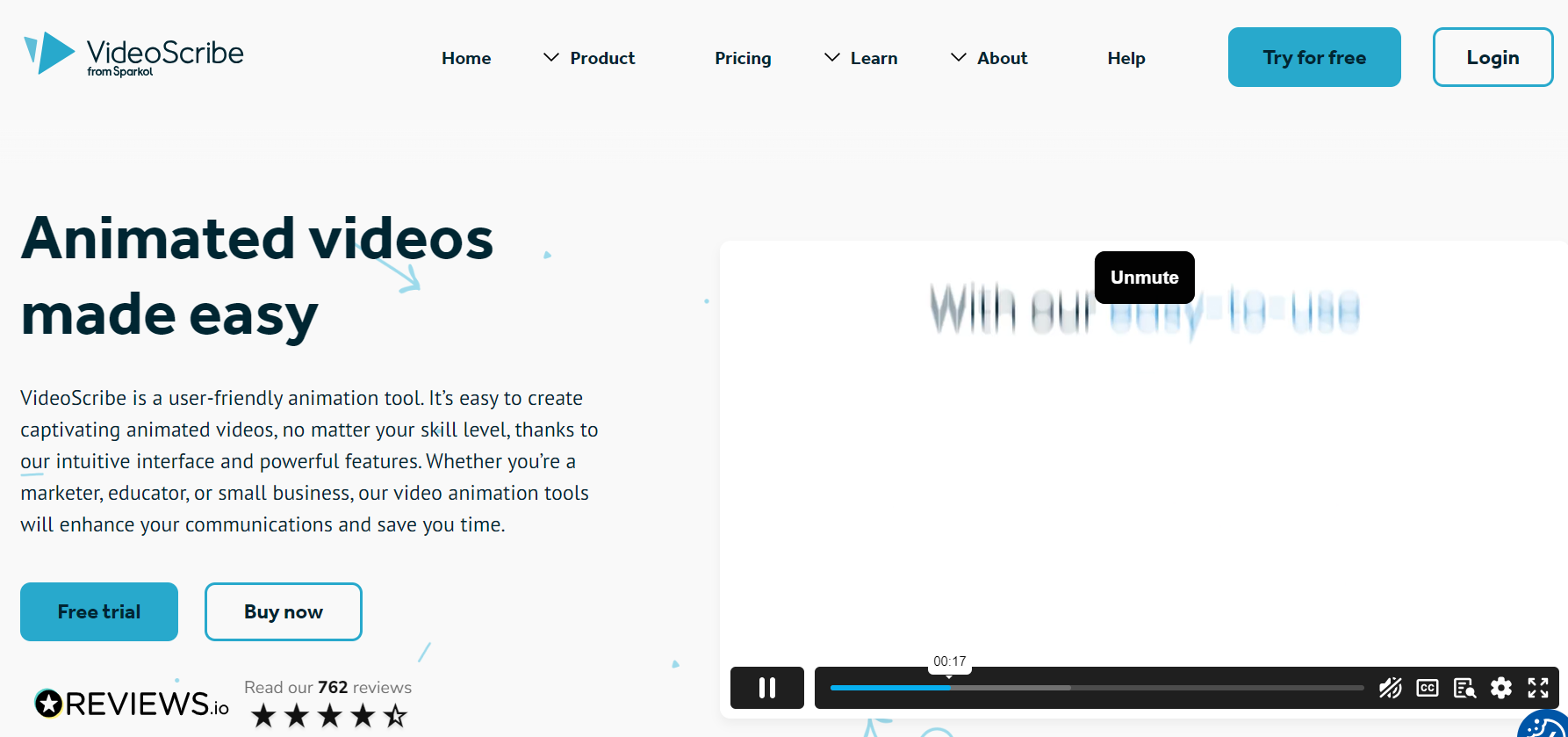This screenshot has width=1568, height=737.
Task: Click the Buy now button
Action: click(284, 611)
